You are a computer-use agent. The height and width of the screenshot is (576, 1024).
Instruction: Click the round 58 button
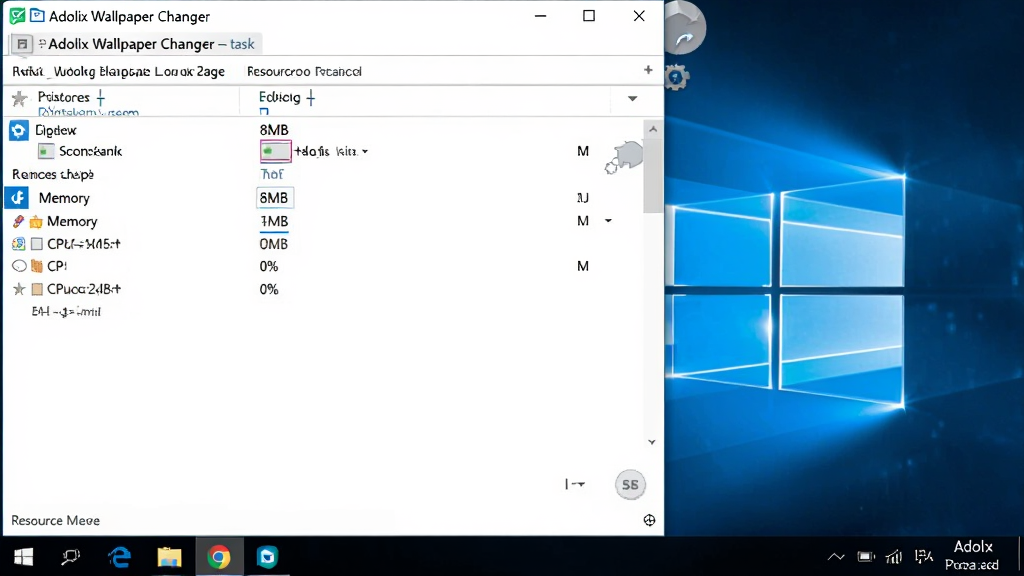click(630, 485)
